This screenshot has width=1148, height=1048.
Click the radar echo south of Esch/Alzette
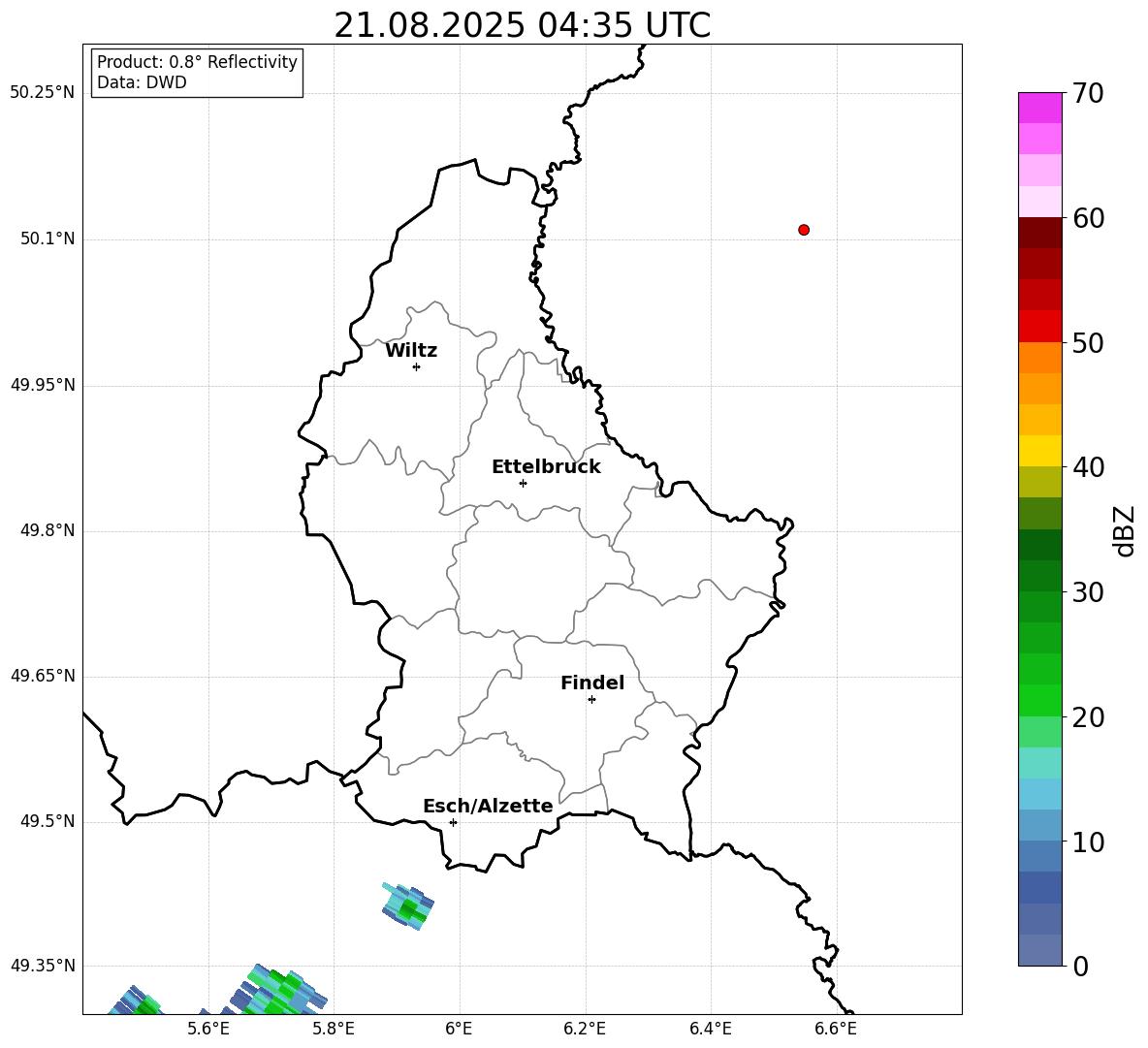(408, 906)
